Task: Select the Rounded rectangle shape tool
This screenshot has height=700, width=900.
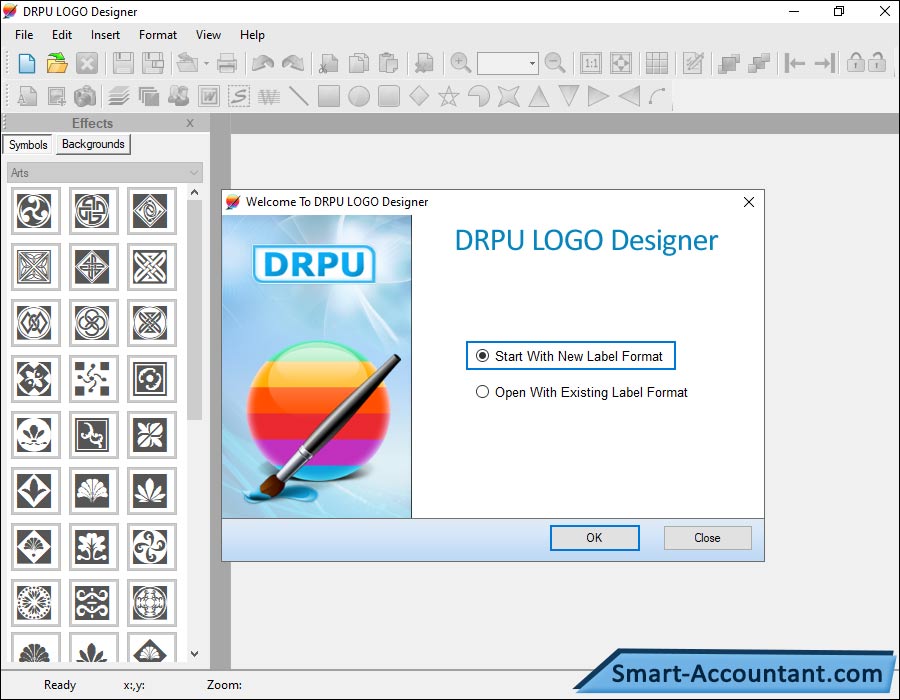Action: 389,96
